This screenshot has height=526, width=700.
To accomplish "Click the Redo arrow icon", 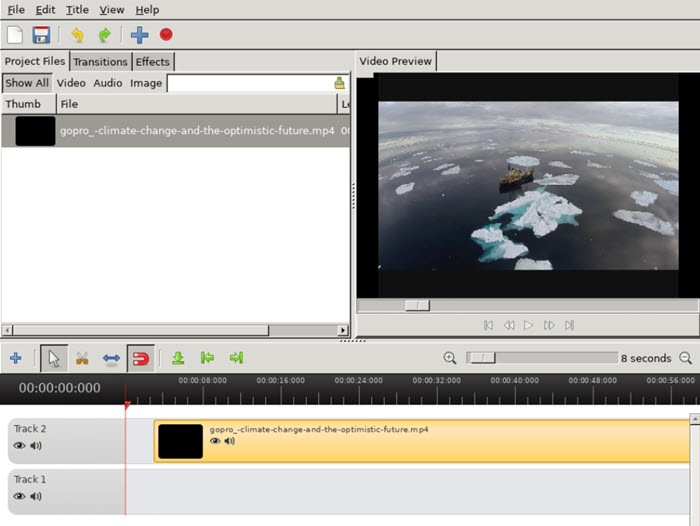I will click(104, 35).
